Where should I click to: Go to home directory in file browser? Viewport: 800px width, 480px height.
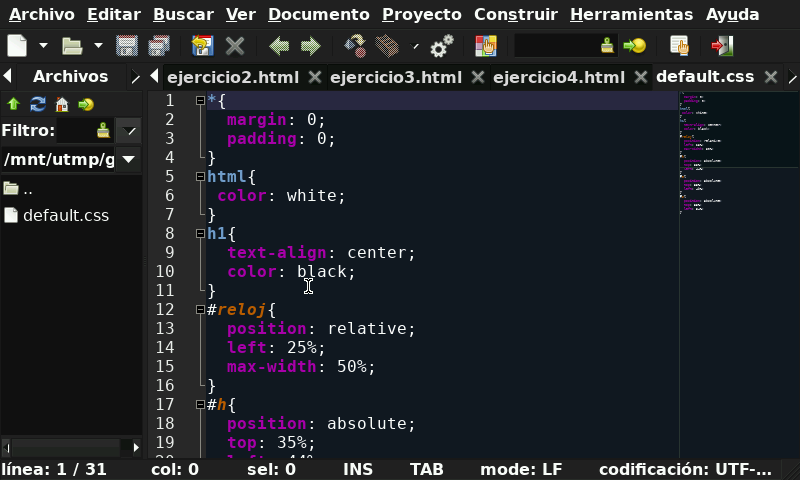[62, 104]
